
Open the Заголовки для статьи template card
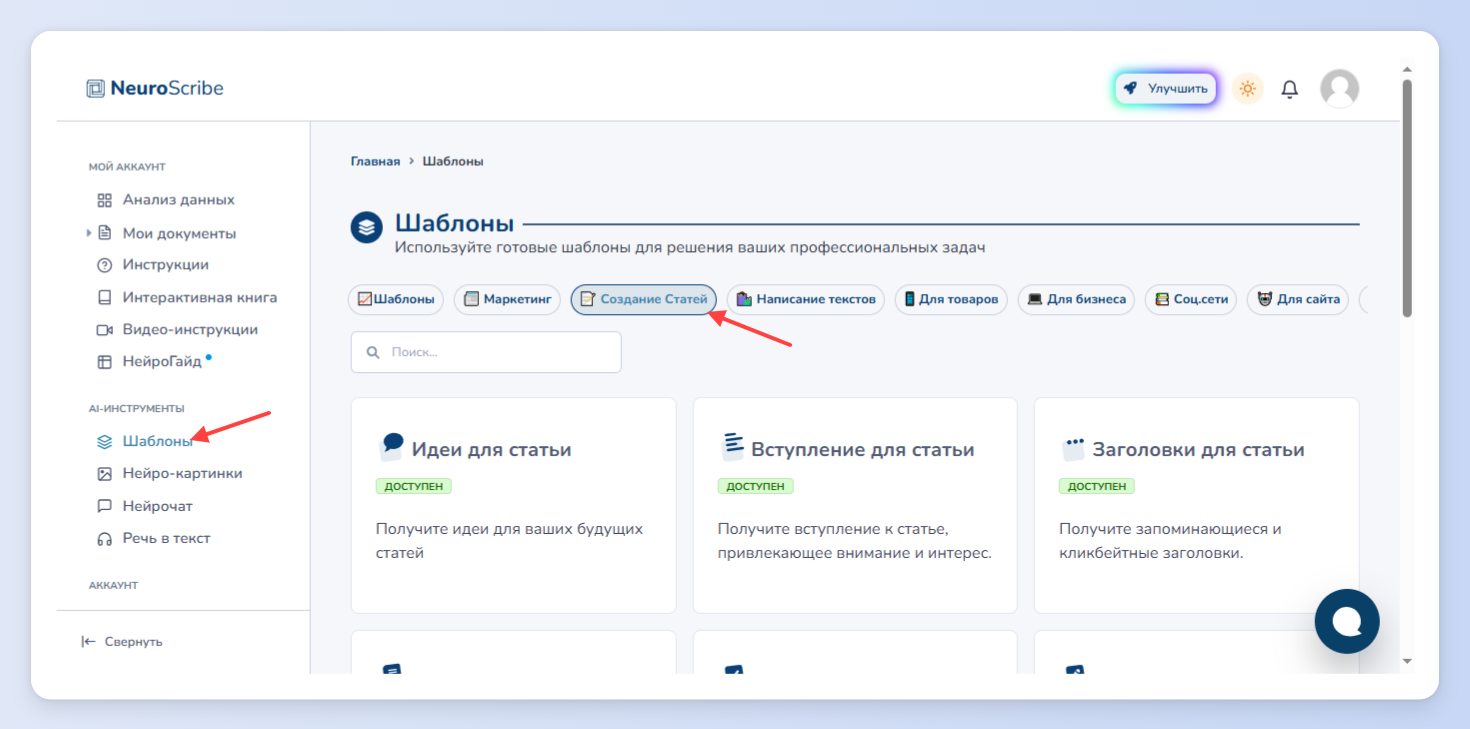point(1196,506)
